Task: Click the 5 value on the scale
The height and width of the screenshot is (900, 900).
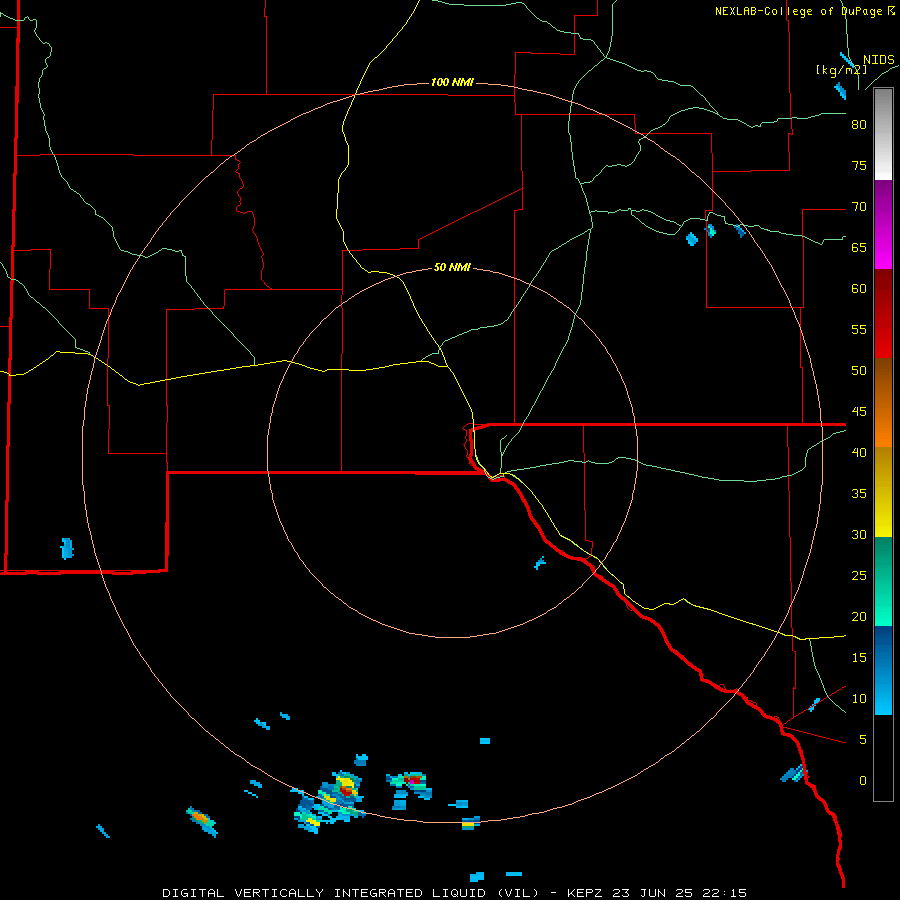Action: (863, 740)
